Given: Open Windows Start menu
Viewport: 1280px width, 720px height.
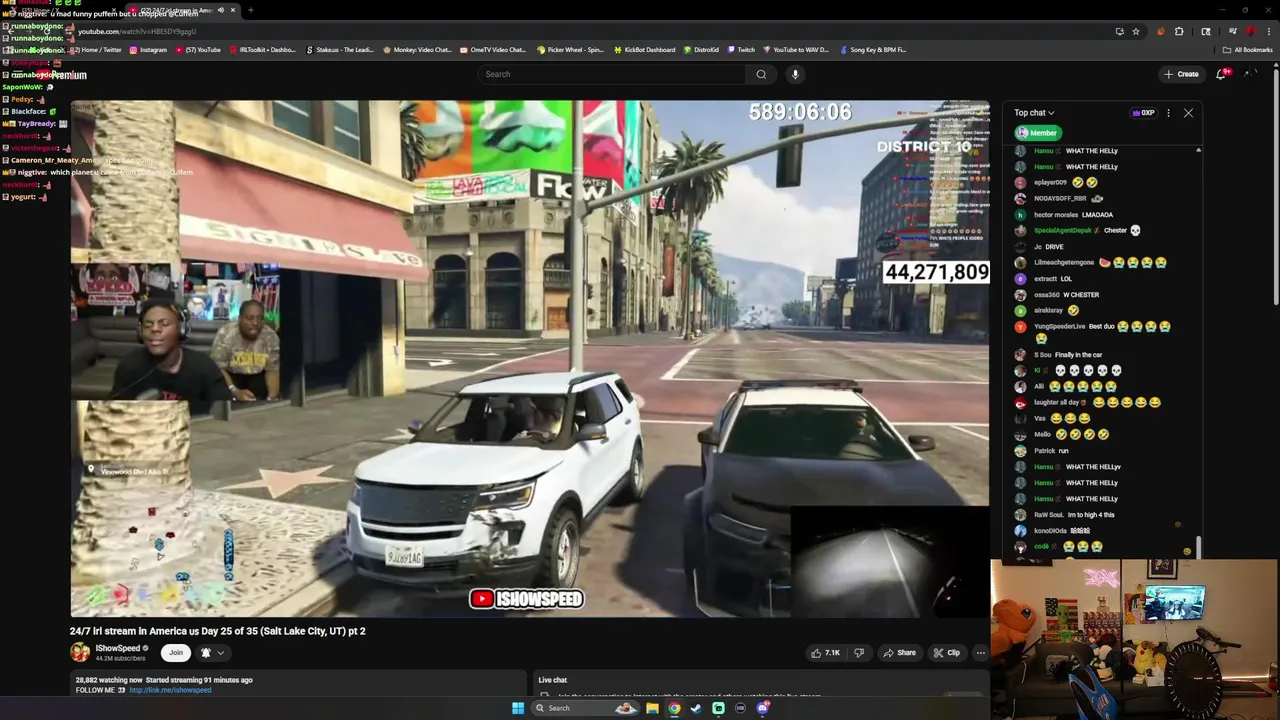Looking at the screenshot, I should pyautogui.click(x=518, y=708).
